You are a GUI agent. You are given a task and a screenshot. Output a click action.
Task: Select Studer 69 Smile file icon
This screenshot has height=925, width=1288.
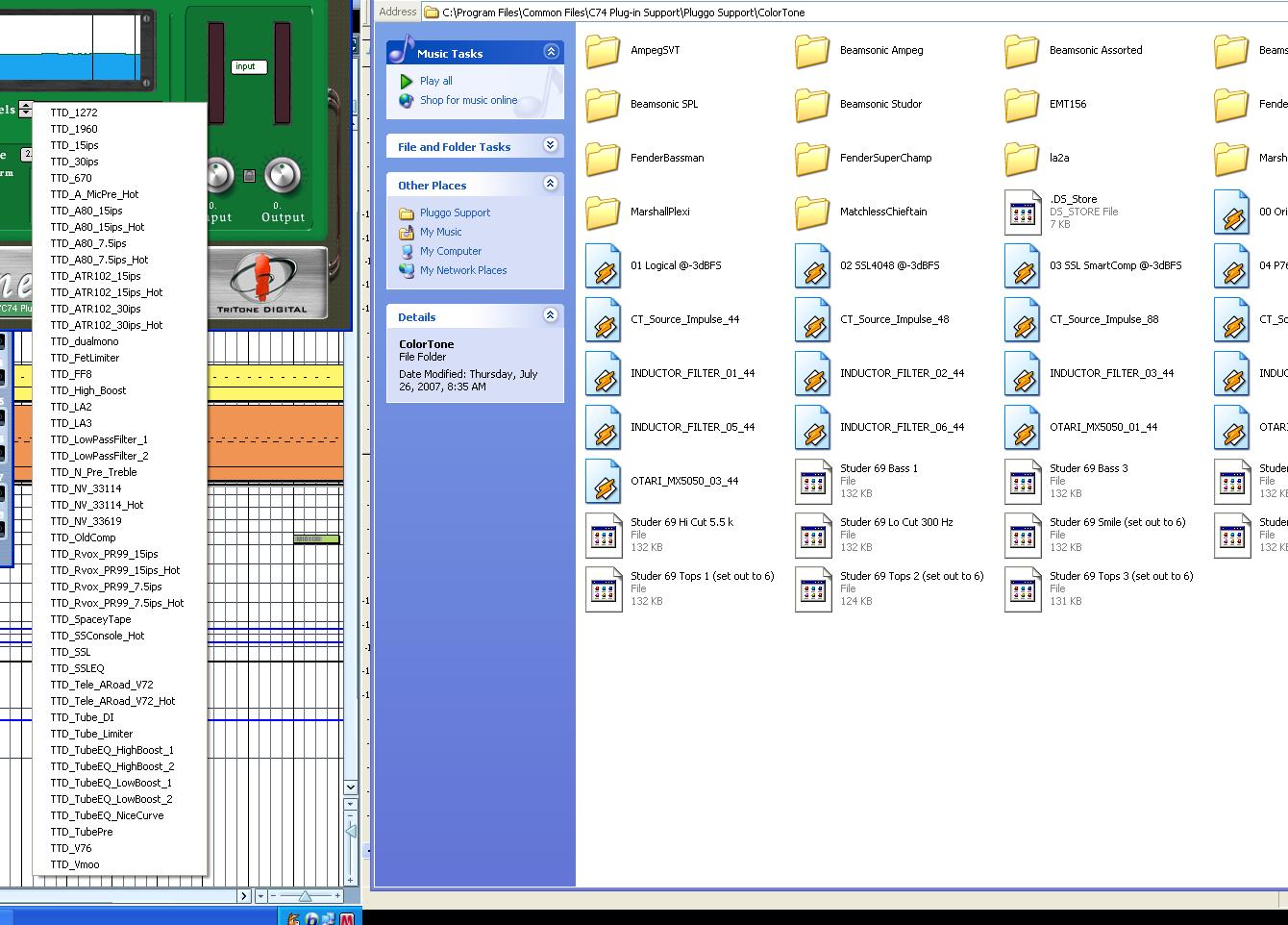tap(1023, 536)
